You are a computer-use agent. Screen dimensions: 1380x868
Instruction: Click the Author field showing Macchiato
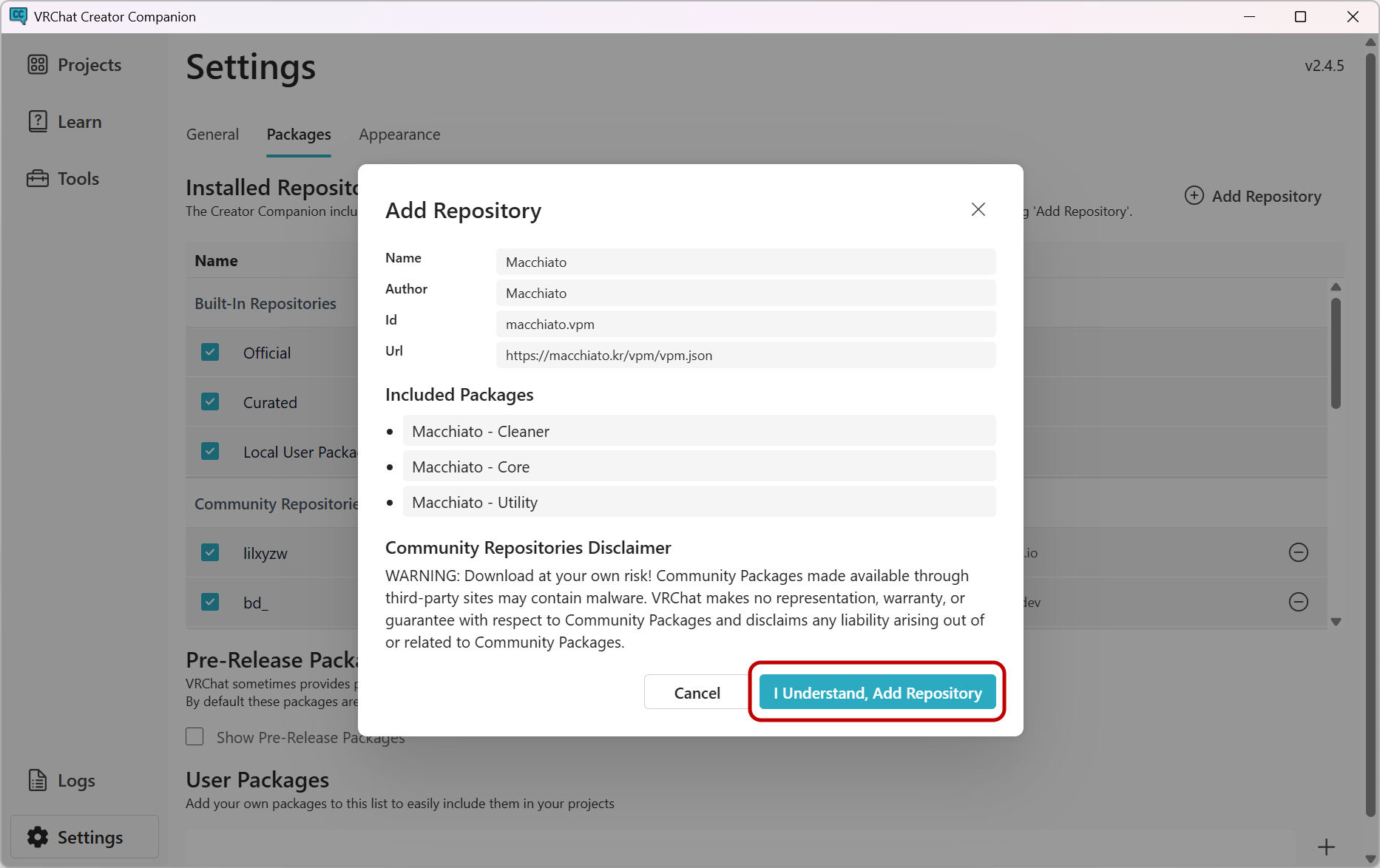(x=745, y=293)
